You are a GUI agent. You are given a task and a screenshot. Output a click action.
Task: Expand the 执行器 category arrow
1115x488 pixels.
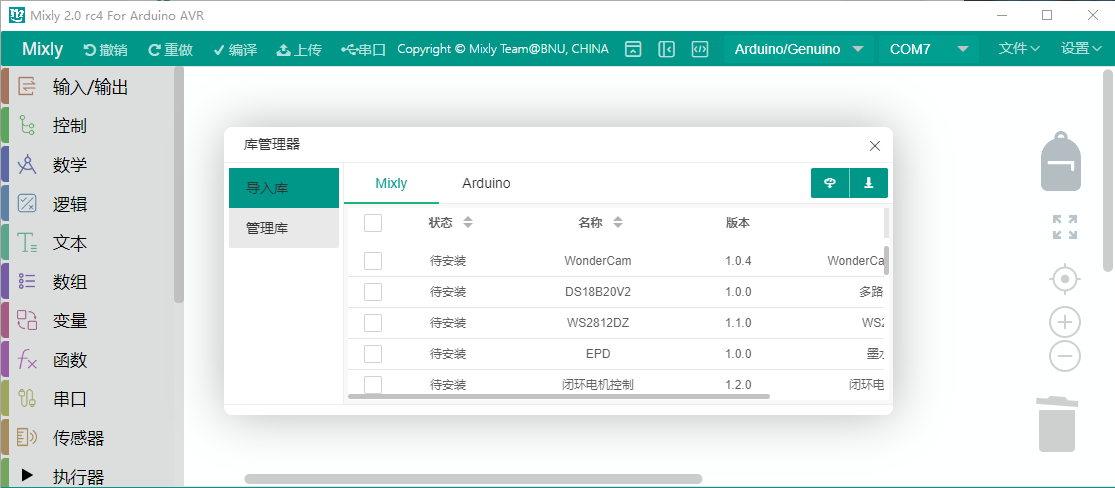(x=27, y=474)
